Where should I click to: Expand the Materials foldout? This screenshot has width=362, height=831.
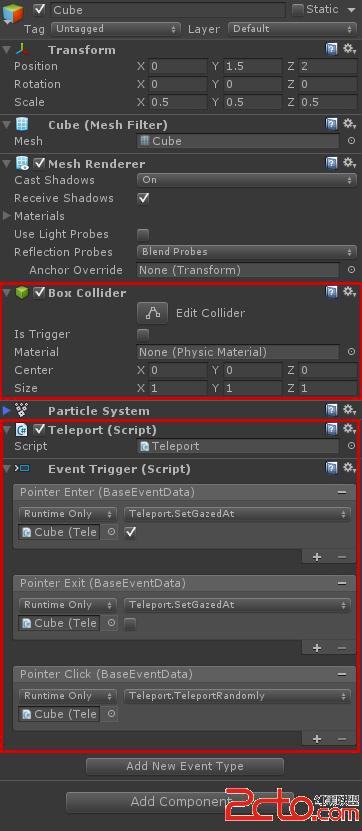click(7, 216)
